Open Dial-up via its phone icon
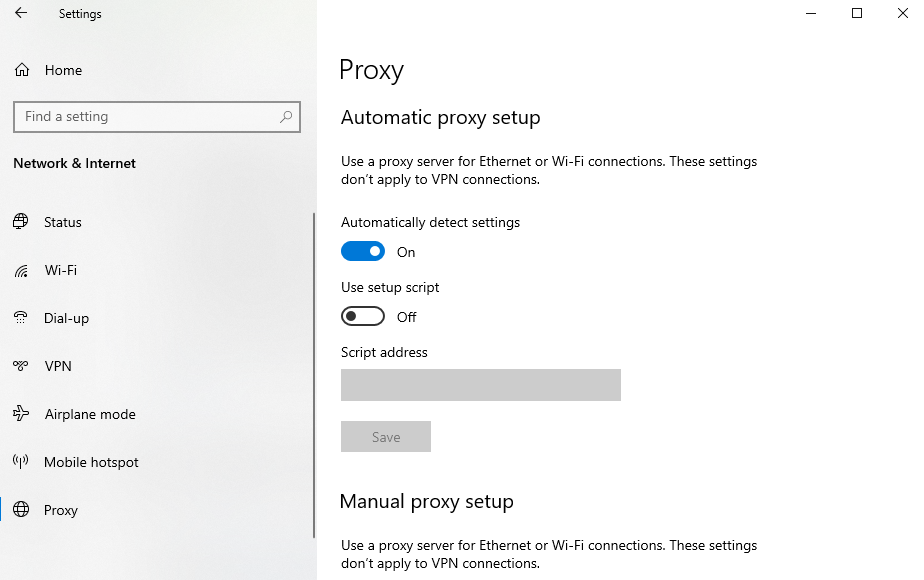Viewport: 924px width, 580px height. [21, 318]
